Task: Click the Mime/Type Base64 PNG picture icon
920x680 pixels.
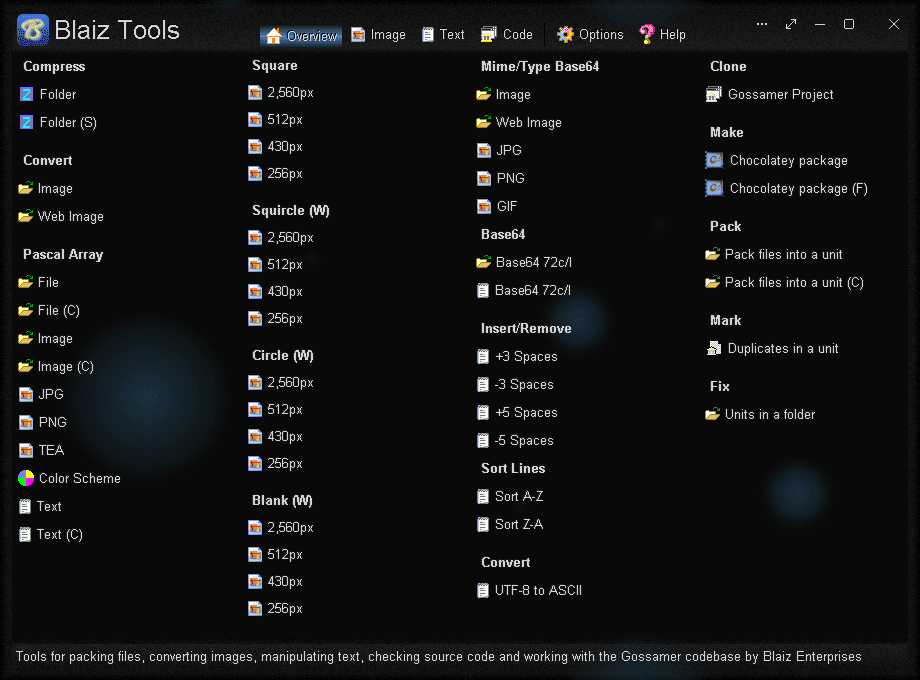Action: point(483,178)
